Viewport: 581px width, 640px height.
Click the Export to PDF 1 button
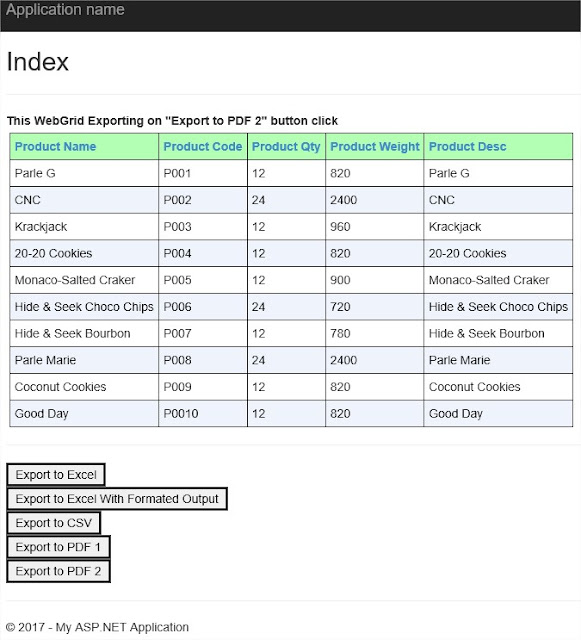(x=58, y=547)
